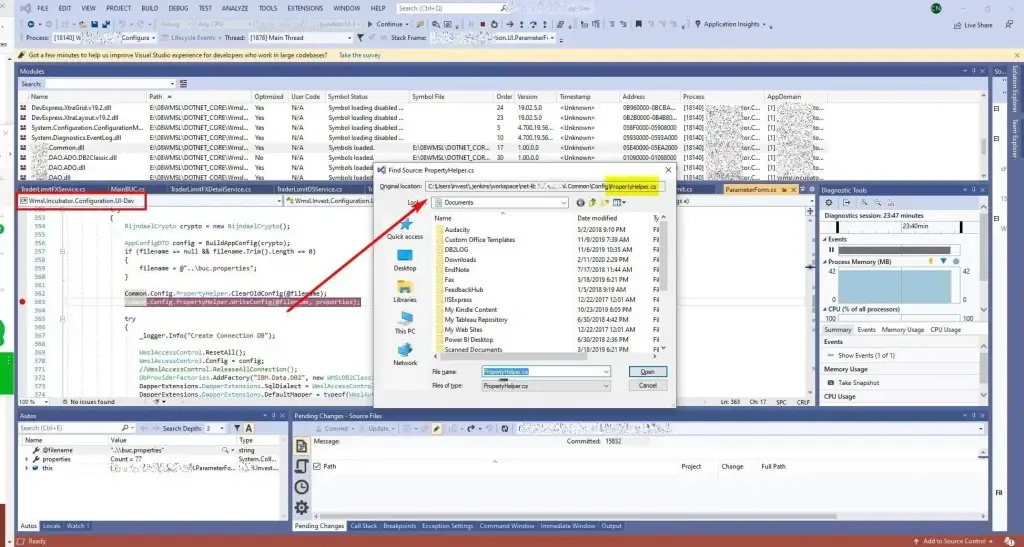Image resolution: width=1024 pixels, height=547 pixels.
Task: Click the Application Insights location icon
Action: click(697, 24)
